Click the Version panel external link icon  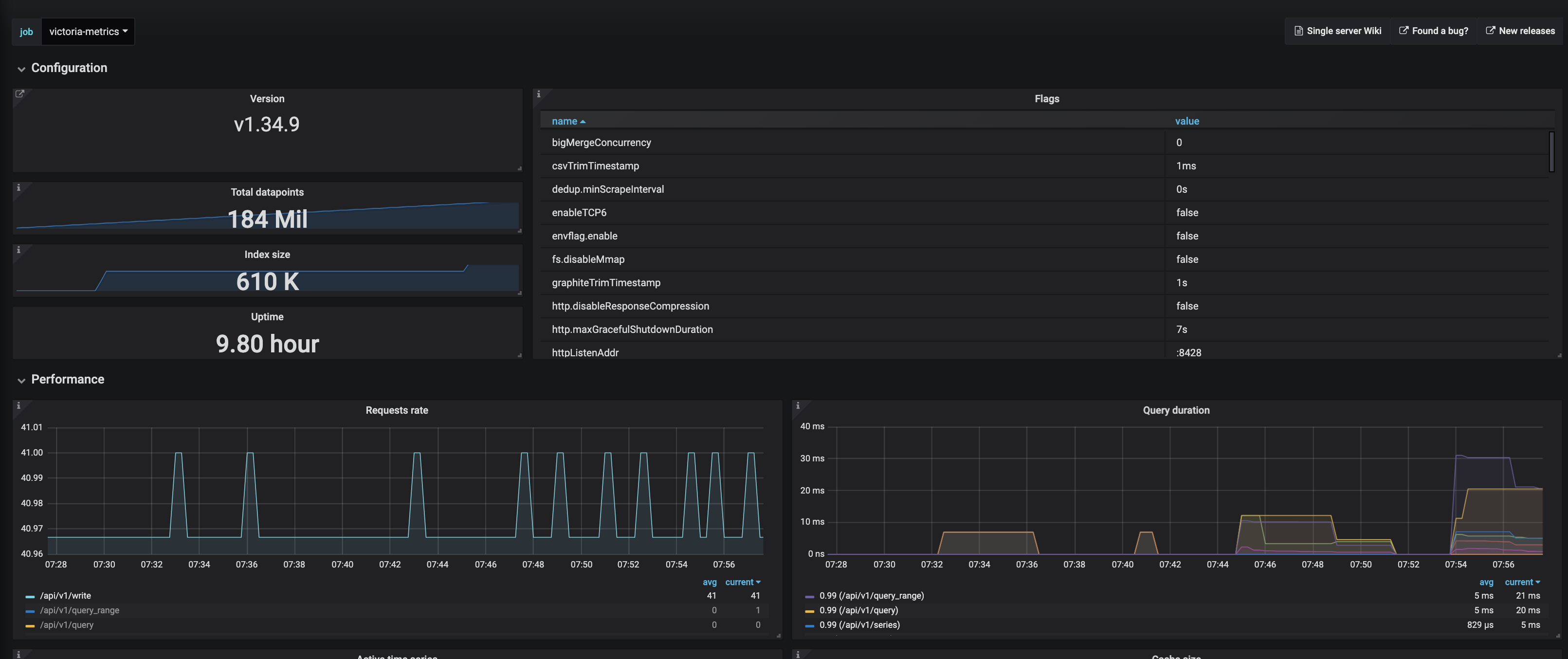[x=19, y=94]
